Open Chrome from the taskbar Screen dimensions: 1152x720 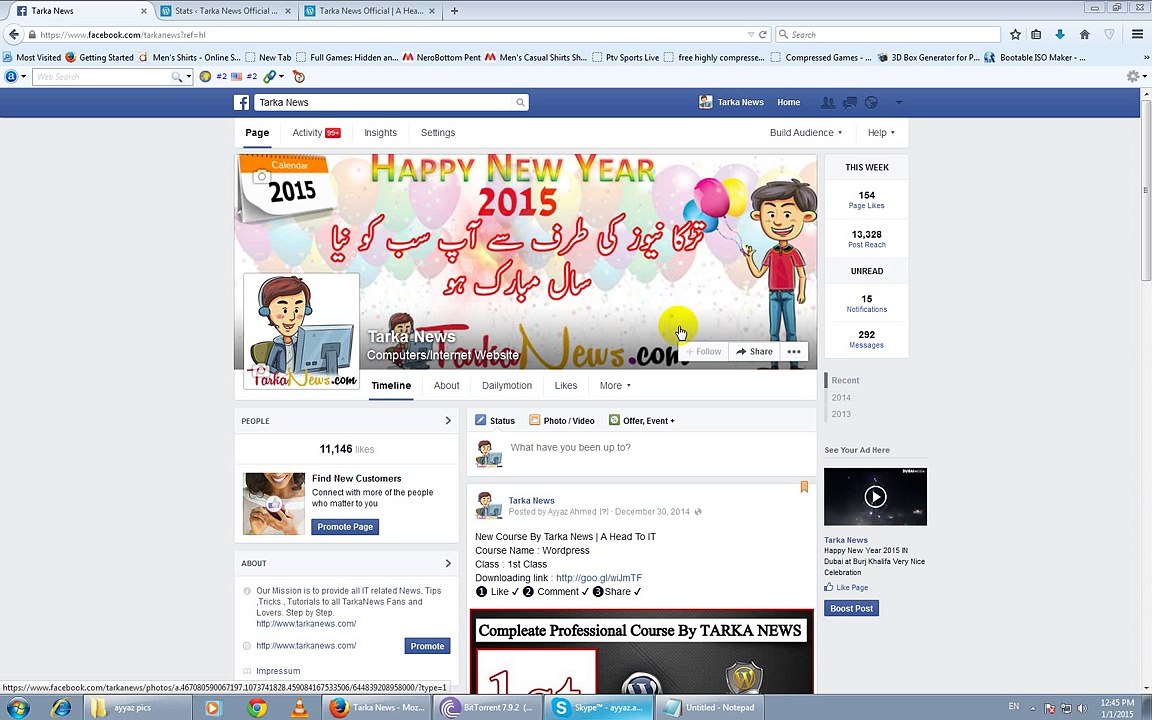pyautogui.click(x=257, y=708)
